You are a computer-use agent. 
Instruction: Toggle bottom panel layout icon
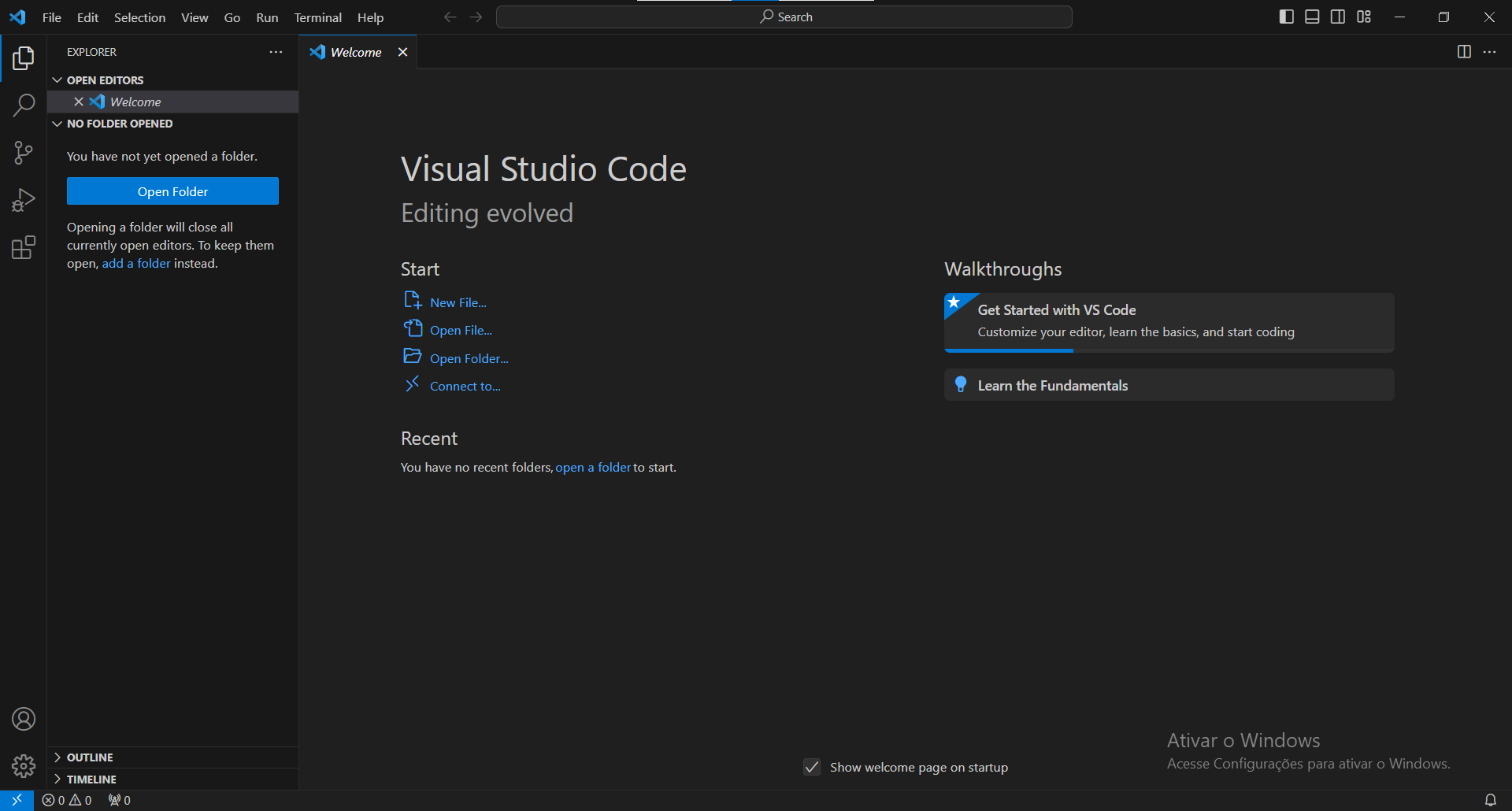tap(1312, 17)
